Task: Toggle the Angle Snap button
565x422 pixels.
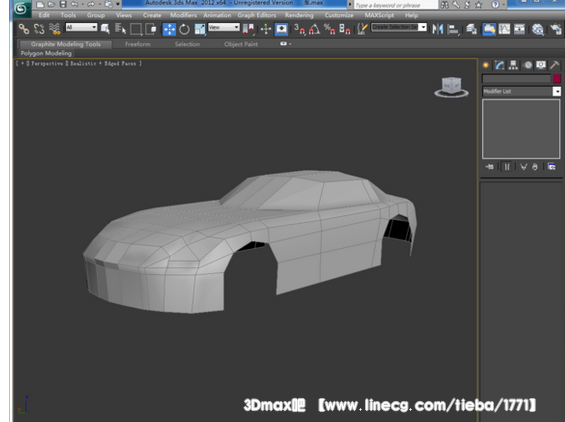Action: [314, 29]
